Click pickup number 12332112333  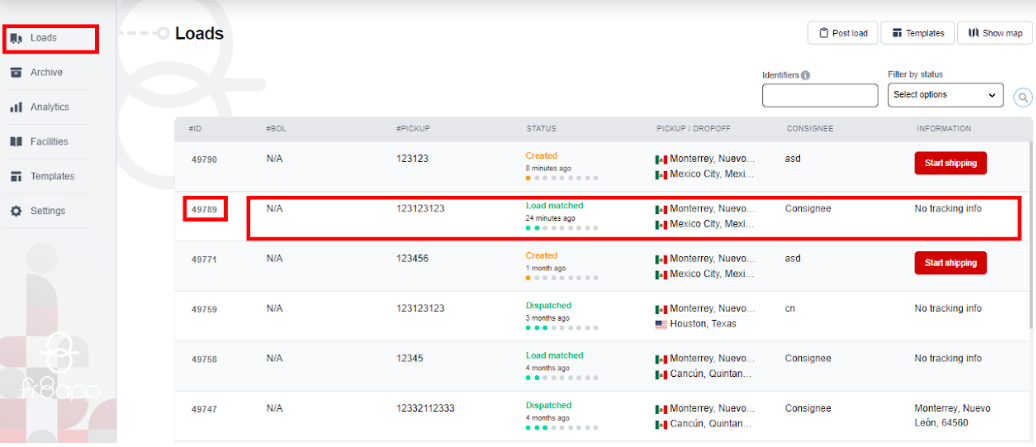pos(425,409)
